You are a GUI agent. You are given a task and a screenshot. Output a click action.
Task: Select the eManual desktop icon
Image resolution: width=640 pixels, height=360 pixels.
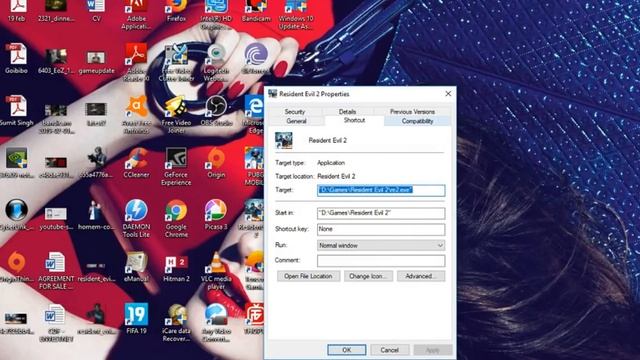click(136, 267)
